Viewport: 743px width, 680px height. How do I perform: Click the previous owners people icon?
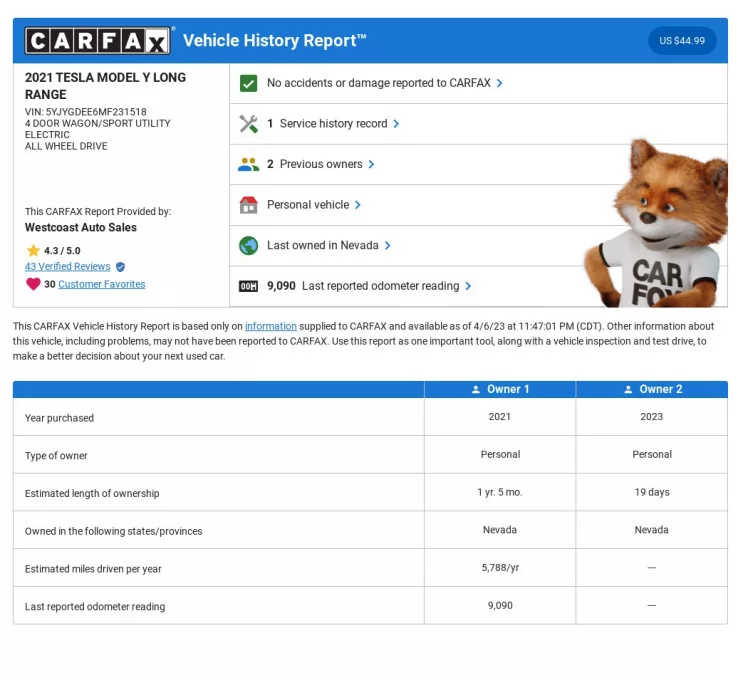point(249,164)
